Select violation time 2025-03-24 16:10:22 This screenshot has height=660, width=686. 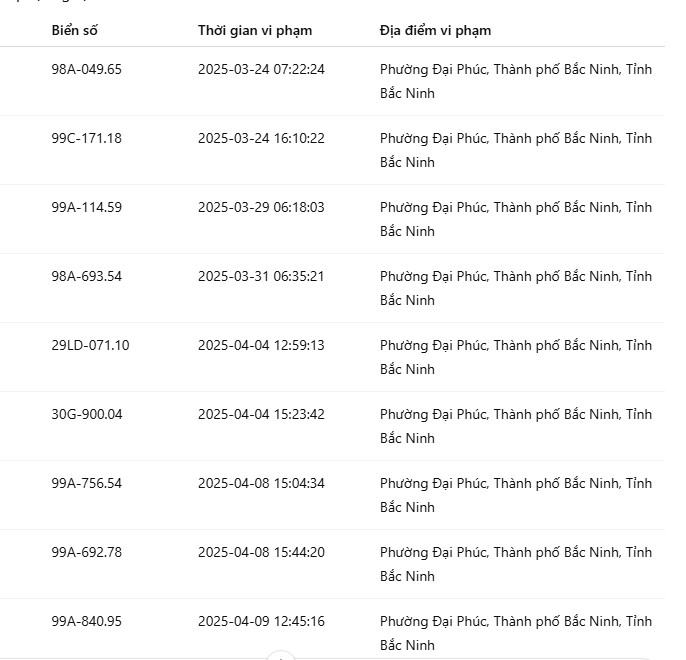point(261,138)
